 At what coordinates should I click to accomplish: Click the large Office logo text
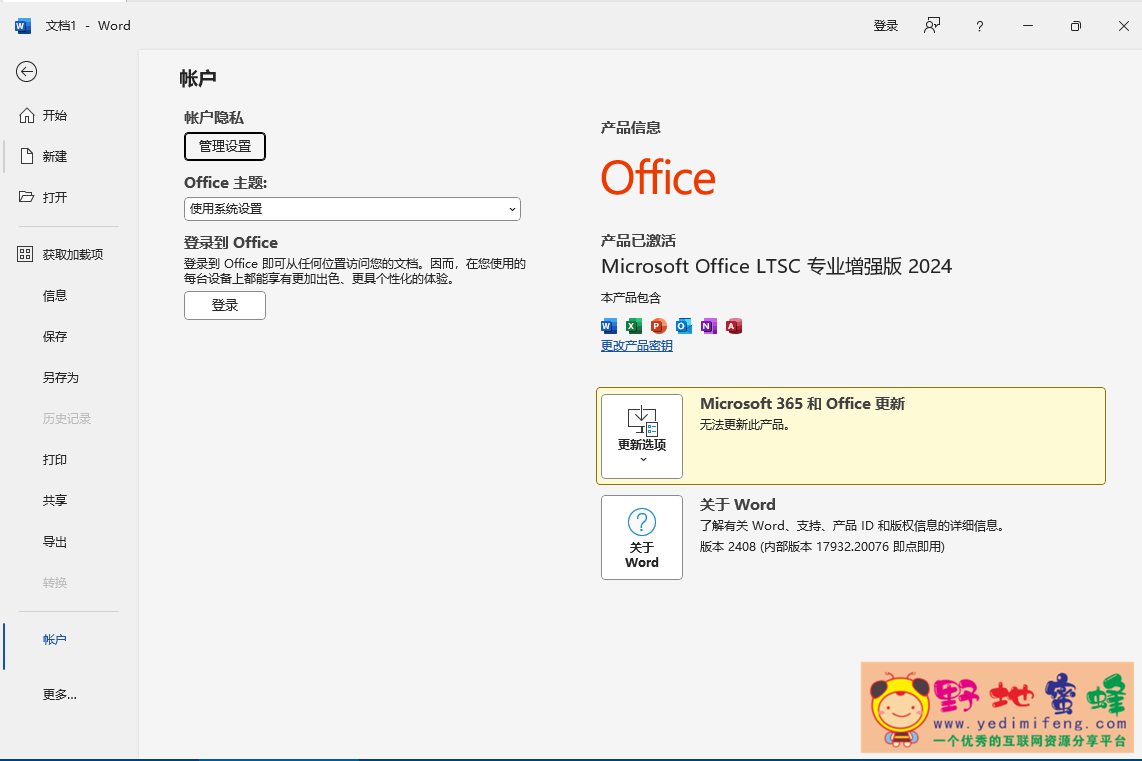click(658, 178)
